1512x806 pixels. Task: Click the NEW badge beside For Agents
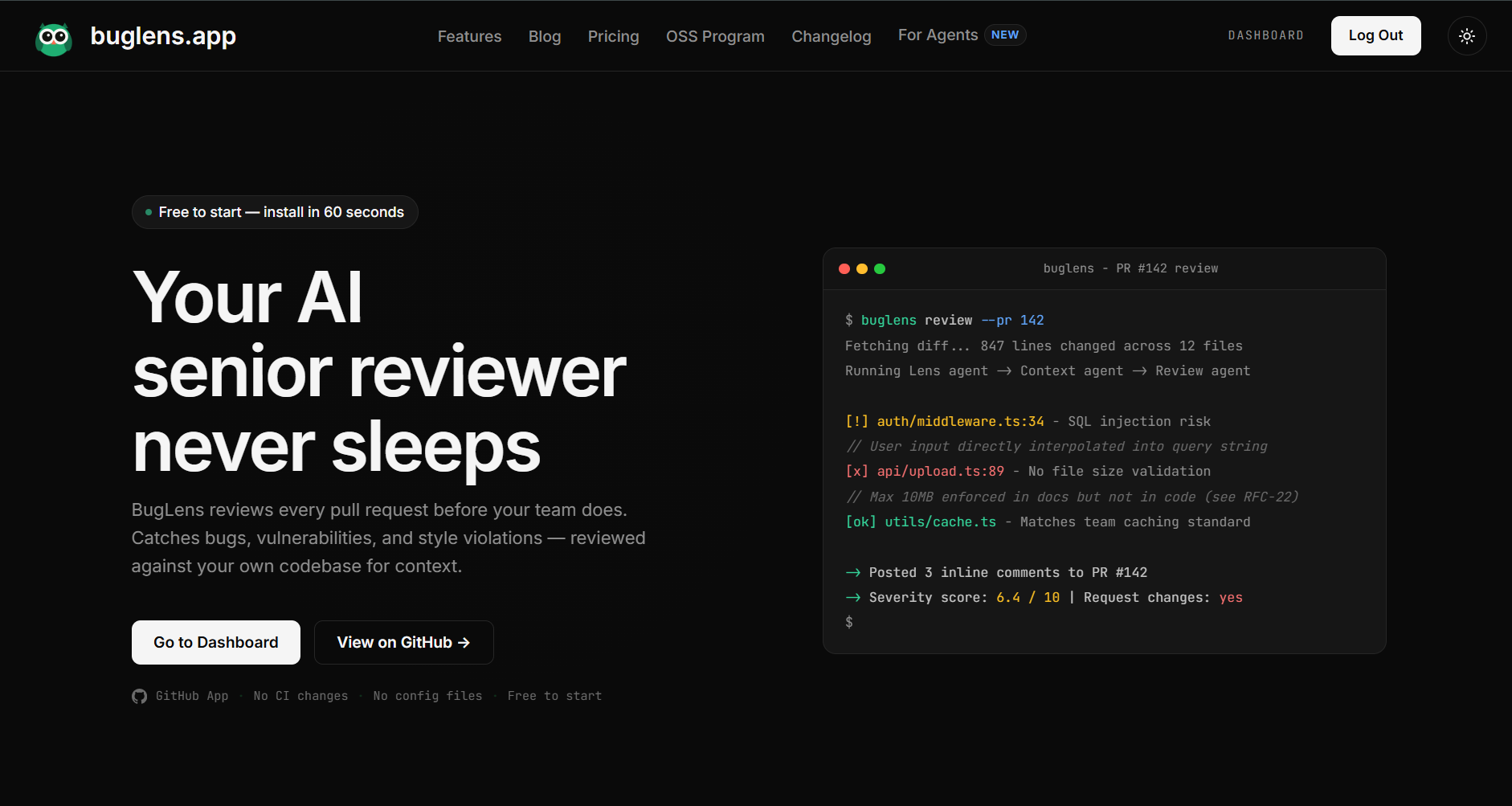pos(1005,35)
